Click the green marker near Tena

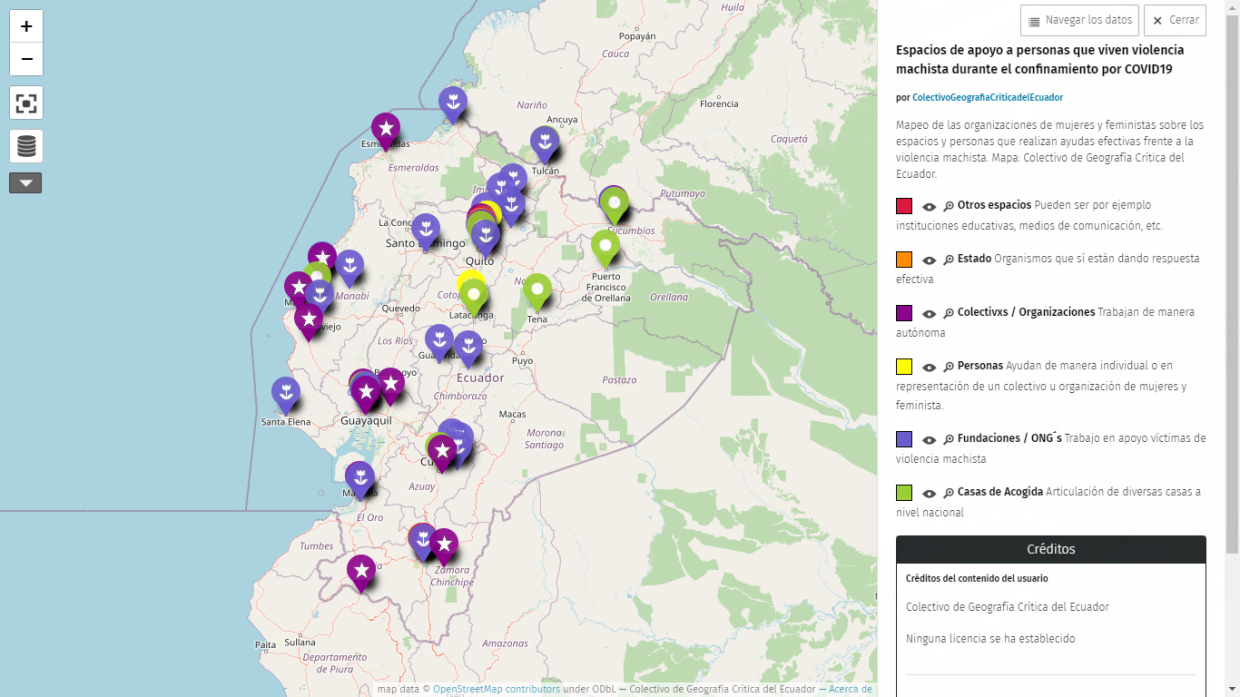click(537, 290)
